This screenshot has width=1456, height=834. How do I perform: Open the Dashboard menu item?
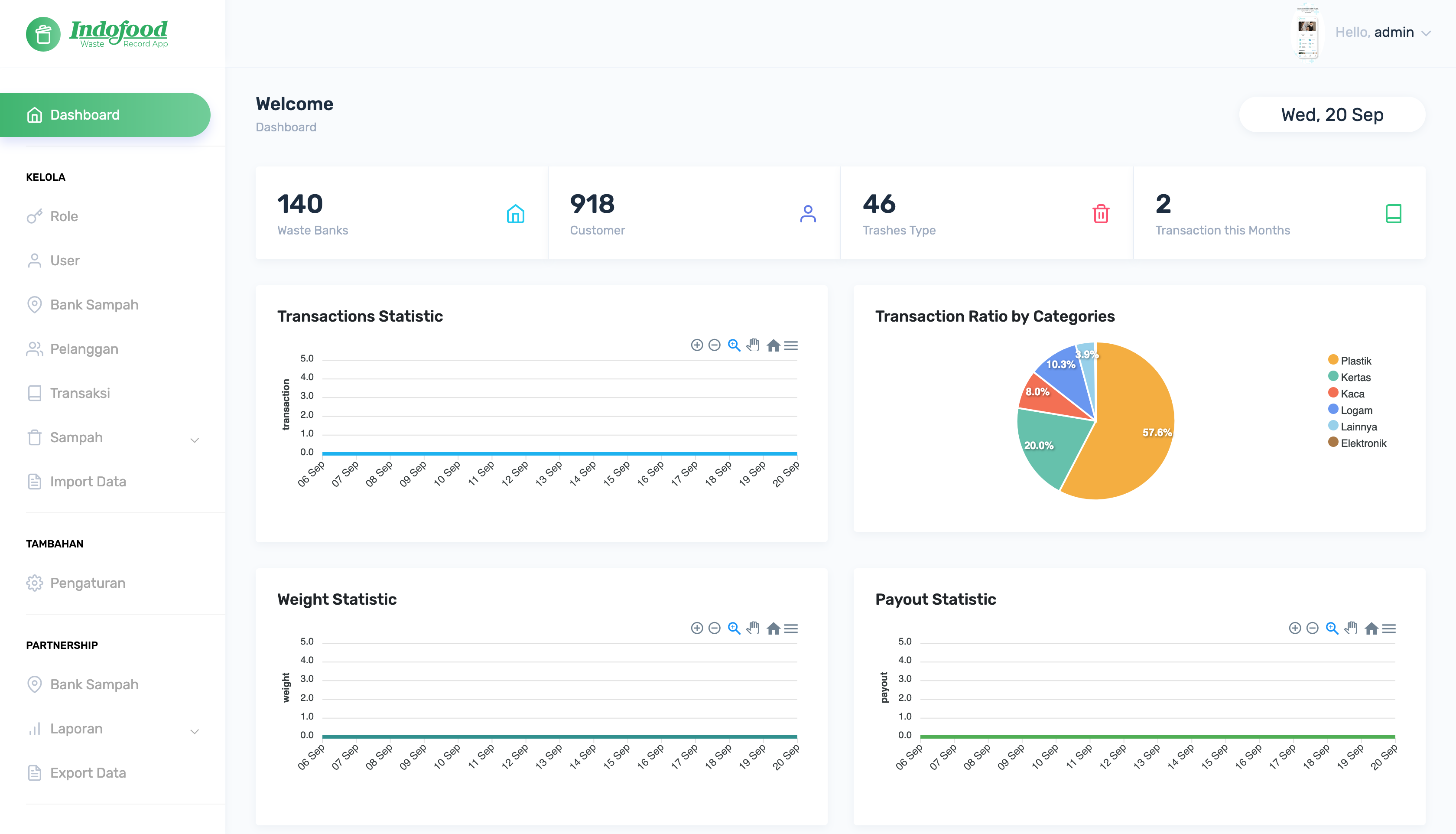105,114
